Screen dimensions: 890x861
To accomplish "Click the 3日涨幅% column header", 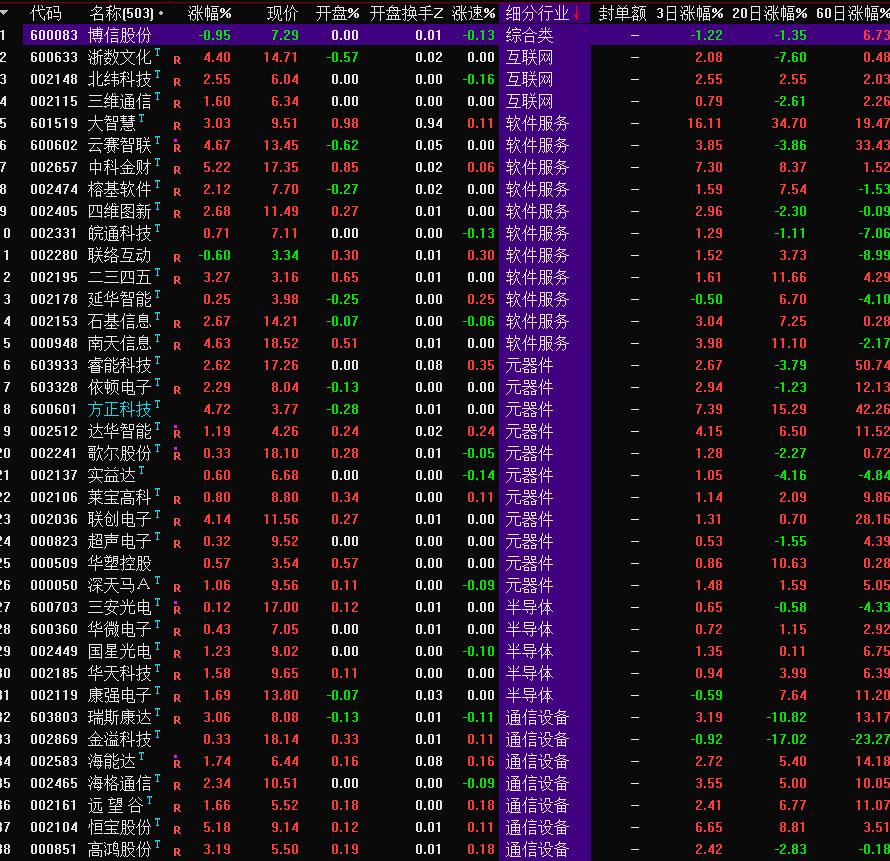I will (689, 13).
